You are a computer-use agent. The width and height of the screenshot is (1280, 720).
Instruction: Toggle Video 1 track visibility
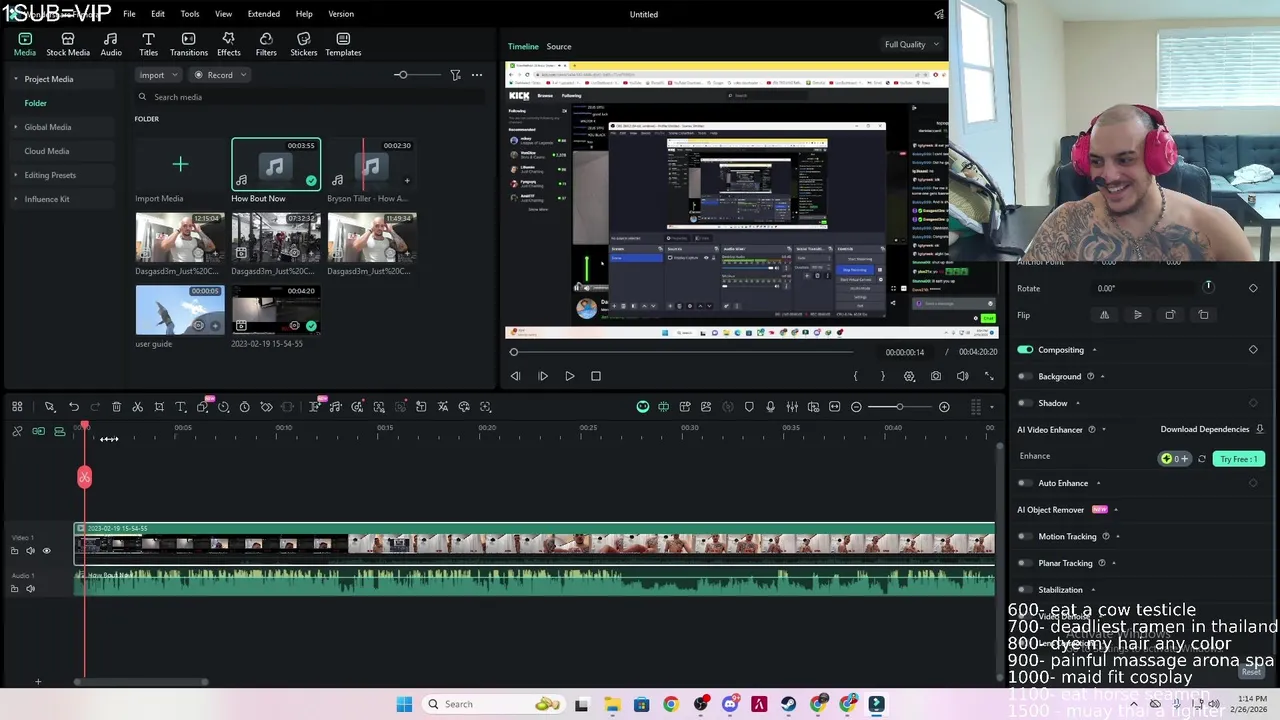[46, 551]
